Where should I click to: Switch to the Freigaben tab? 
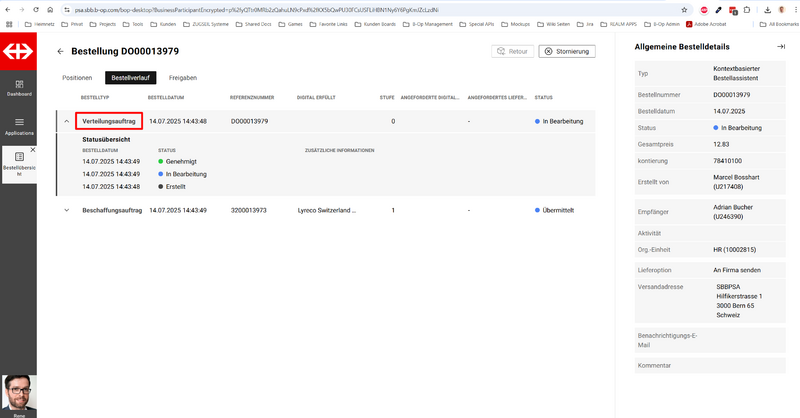(x=182, y=77)
